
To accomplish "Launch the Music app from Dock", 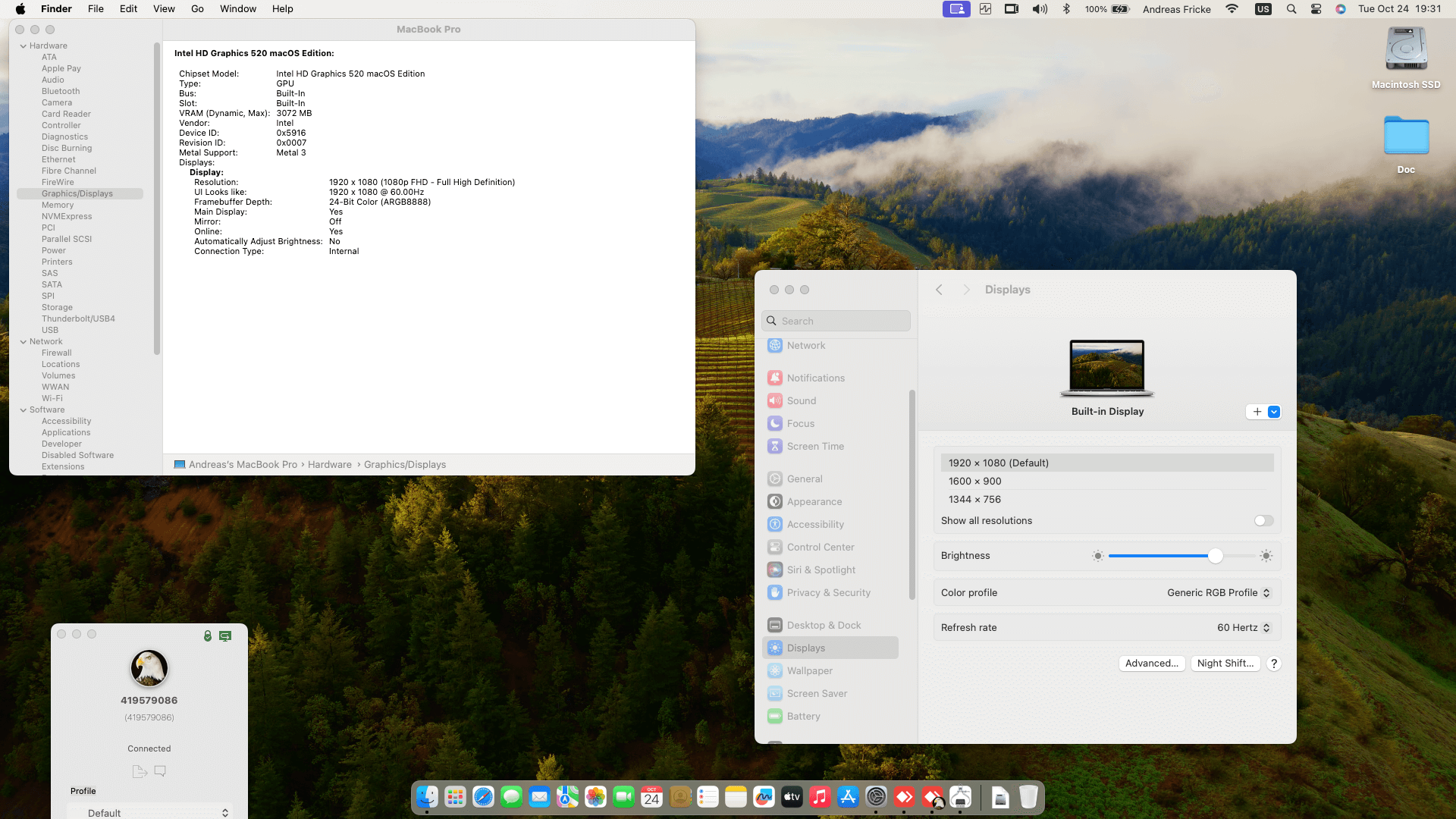I will [x=820, y=797].
